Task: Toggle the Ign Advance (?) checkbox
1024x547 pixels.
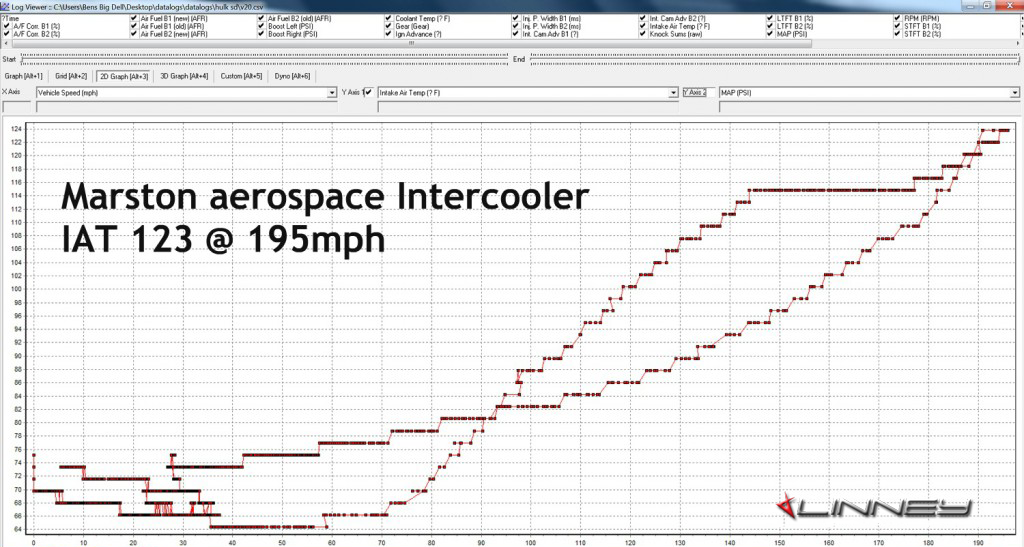Action: pyautogui.click(x=389, y=34)
